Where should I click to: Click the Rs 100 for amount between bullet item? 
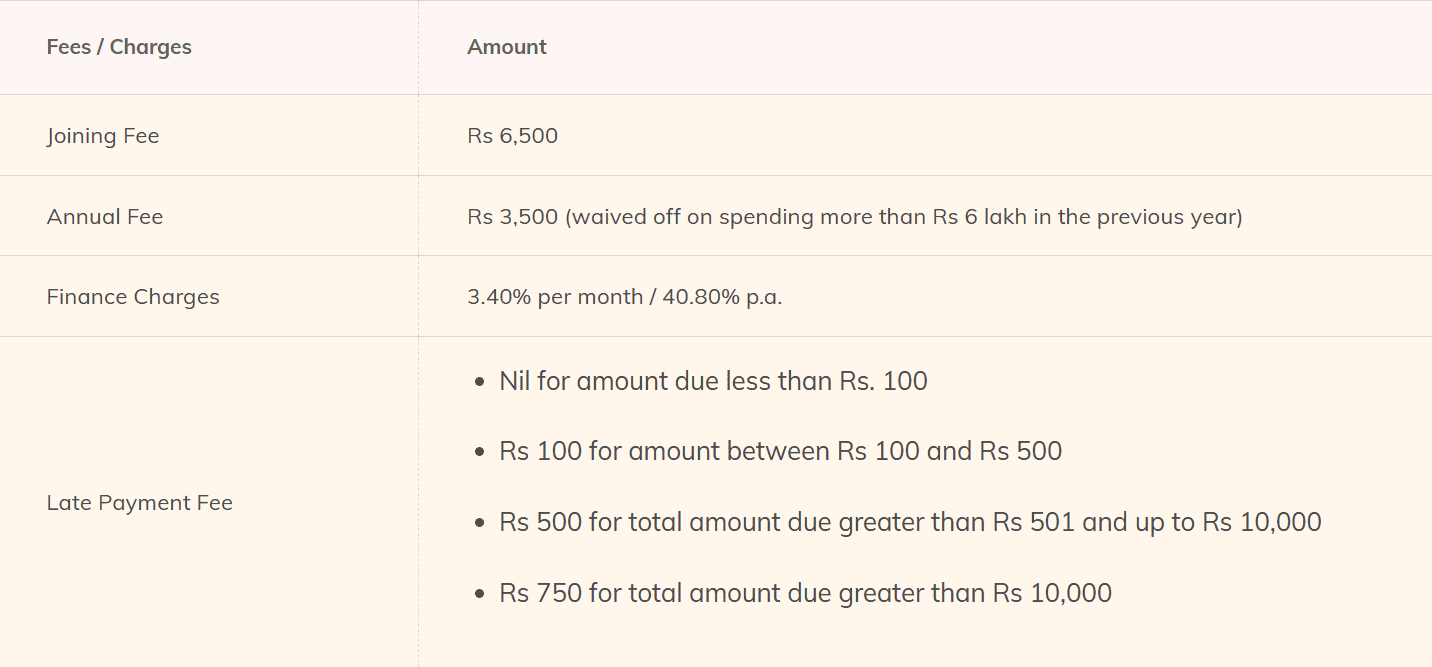pyautogui.click(x=780, y=451)
